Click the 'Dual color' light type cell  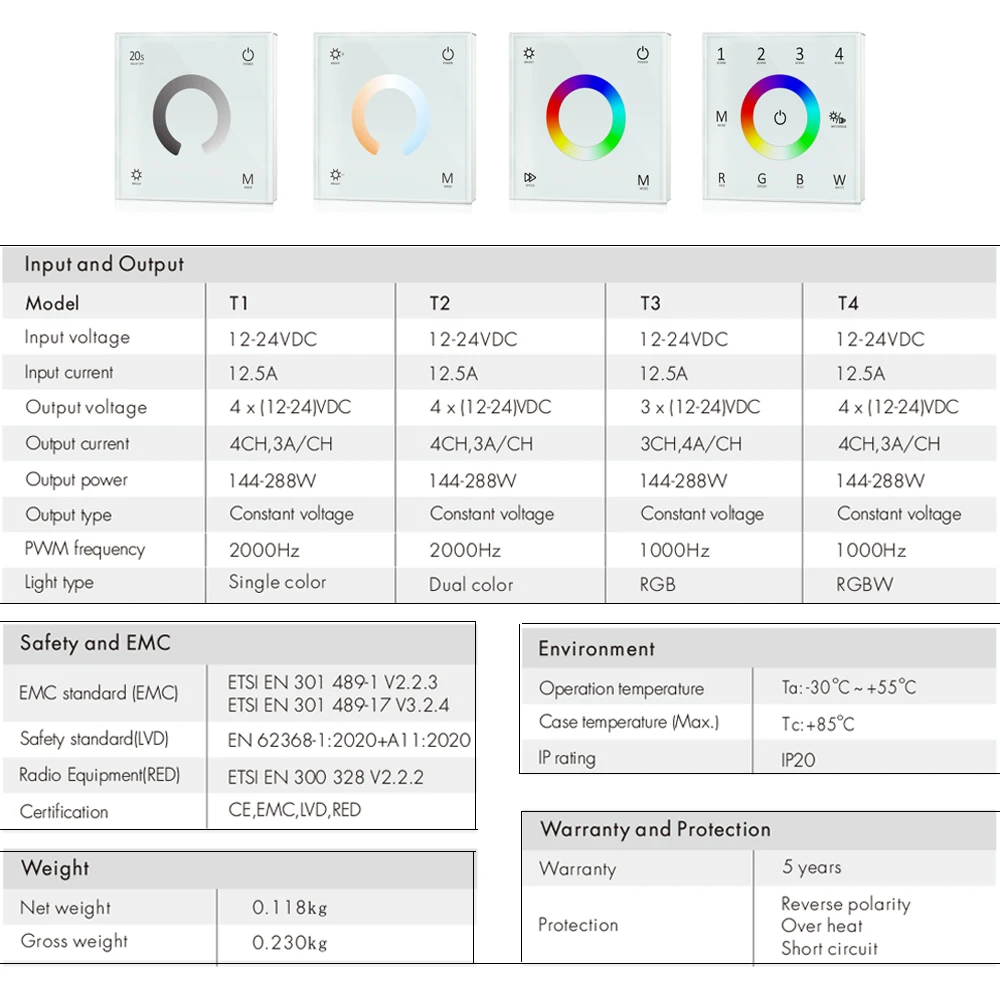click(x=471, y=584)
